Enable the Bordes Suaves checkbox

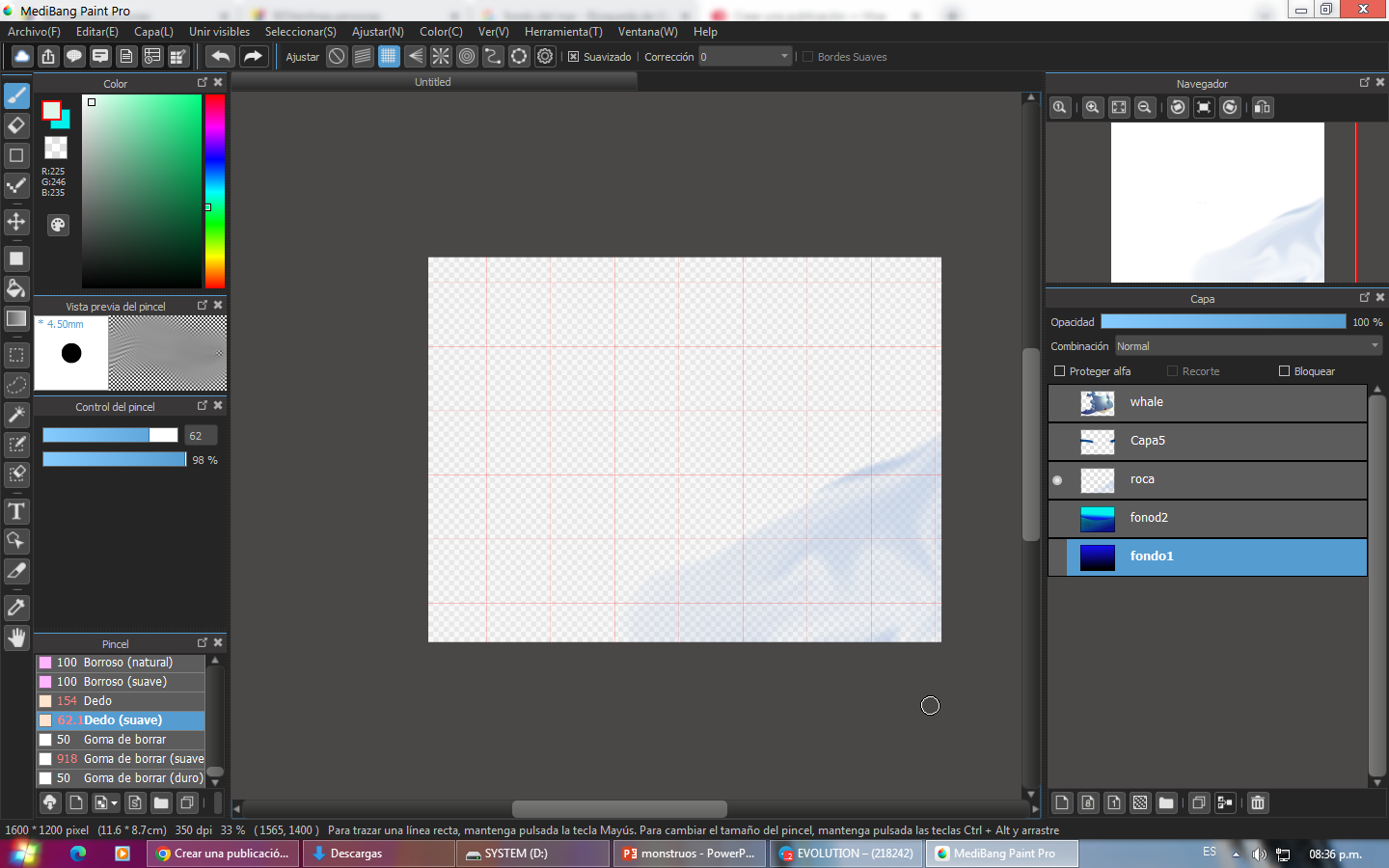807,57
